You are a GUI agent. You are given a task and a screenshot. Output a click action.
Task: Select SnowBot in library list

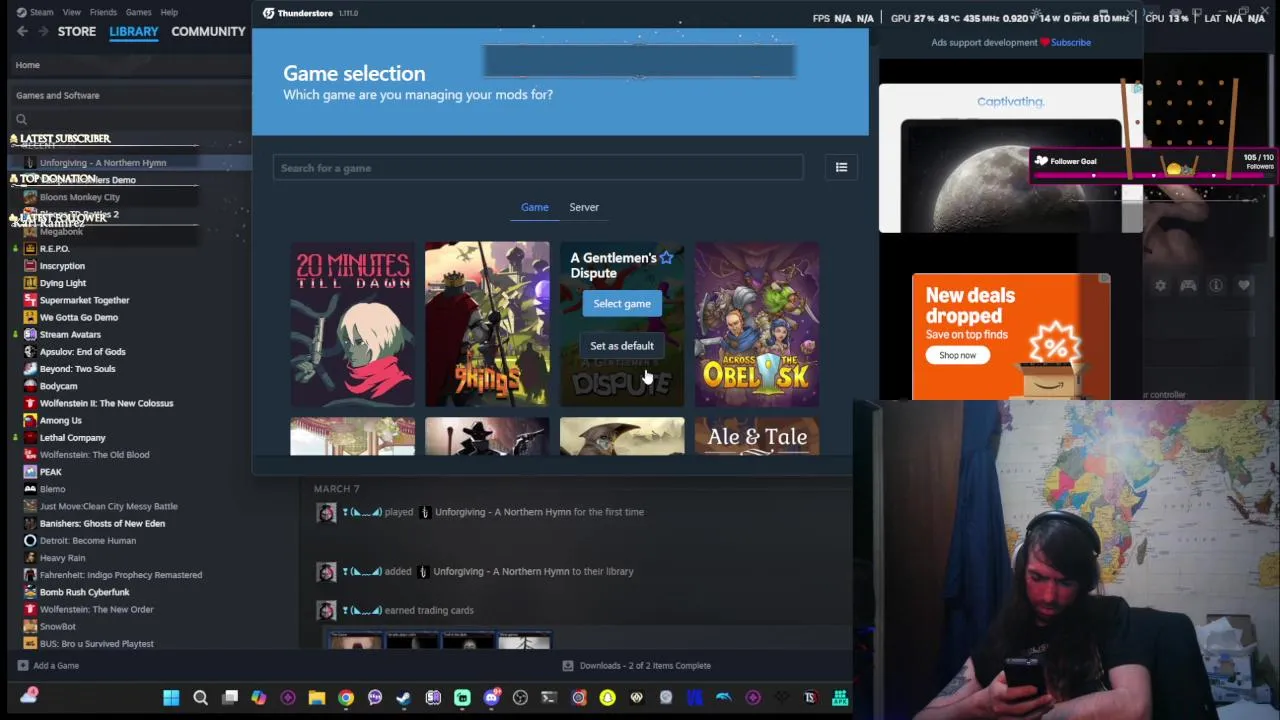(x=57, y=626)
